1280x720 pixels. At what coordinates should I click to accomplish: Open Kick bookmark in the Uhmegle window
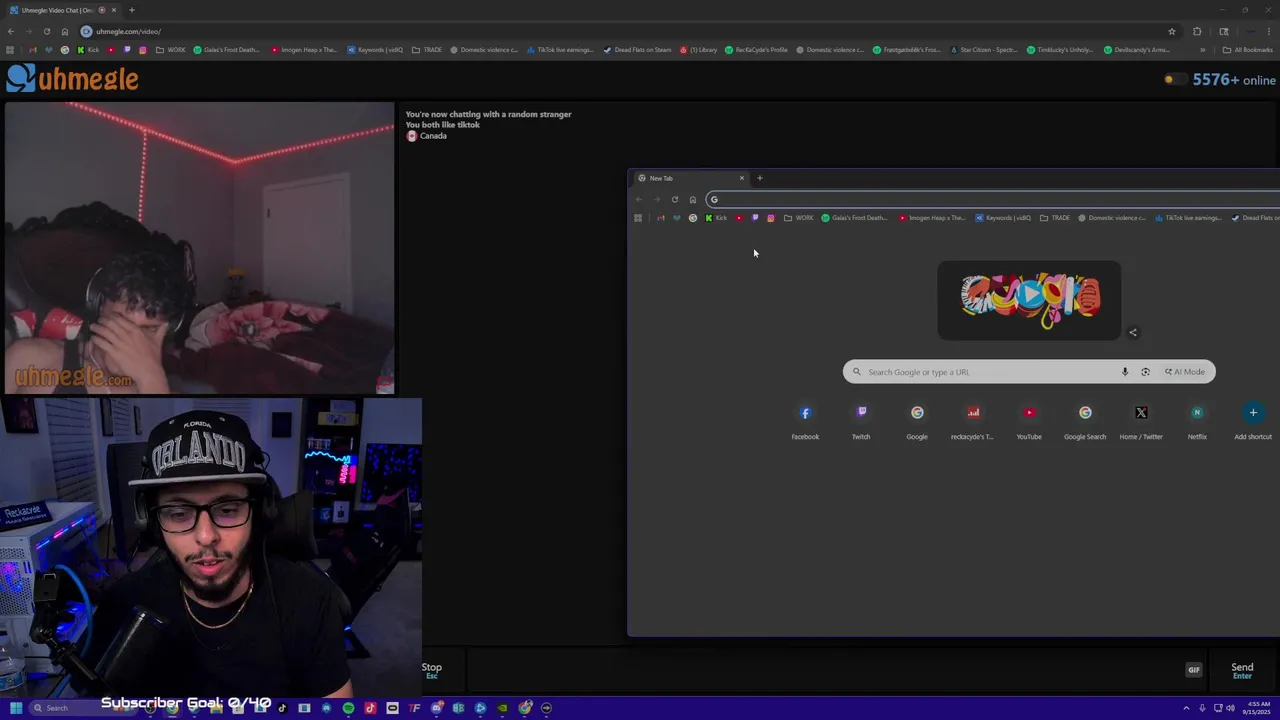click(88, 50)
